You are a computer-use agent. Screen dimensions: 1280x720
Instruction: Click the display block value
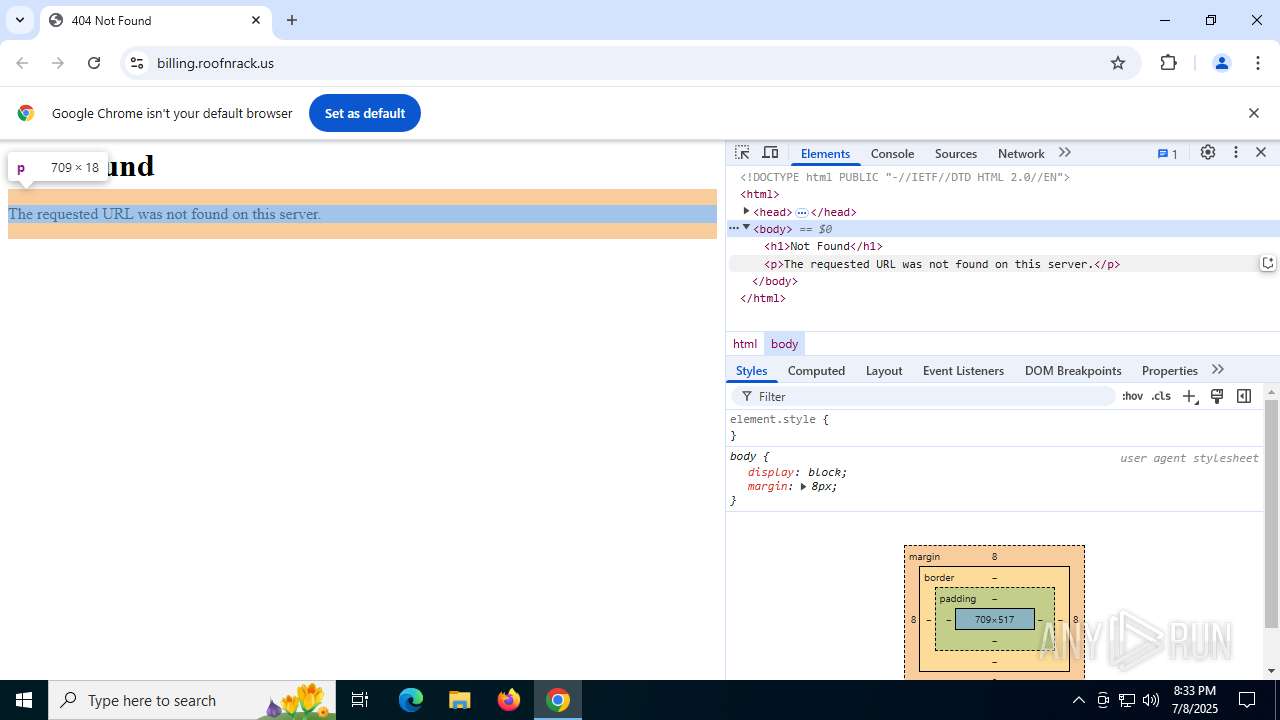[825, 472]
